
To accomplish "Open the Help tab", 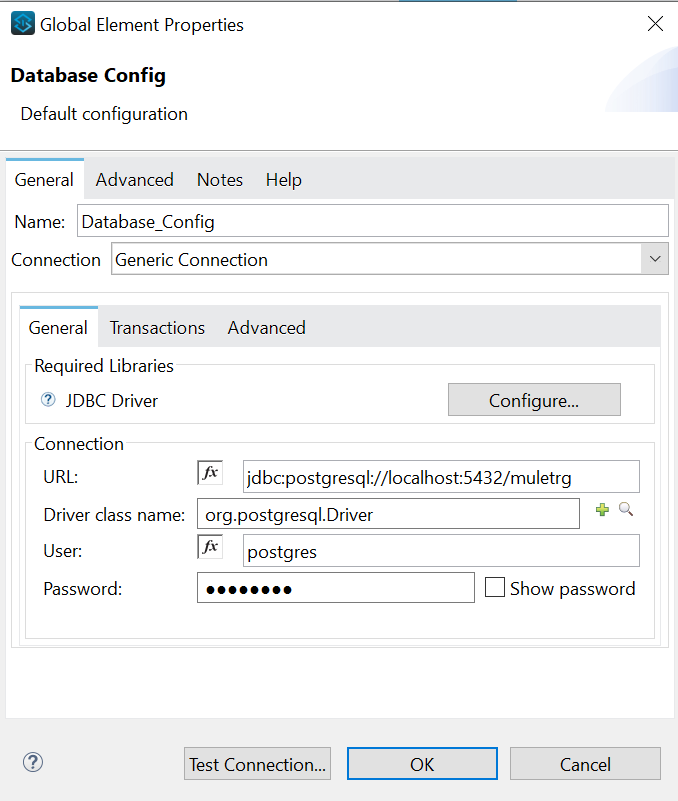I will point(283,180).
